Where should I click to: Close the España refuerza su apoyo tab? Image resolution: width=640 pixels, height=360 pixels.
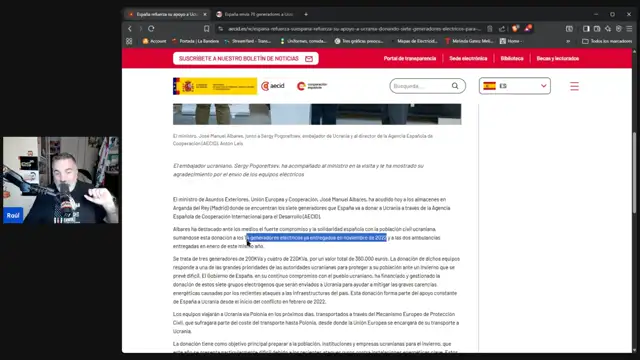[205, 14]
